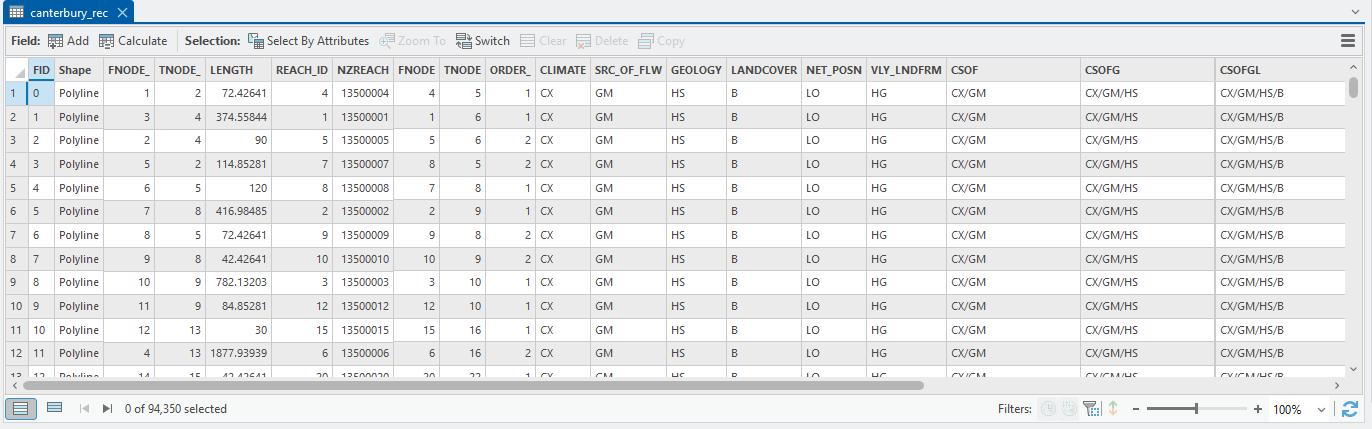Click the horizontal scrollbar right arrow

tap(1337, 385)
